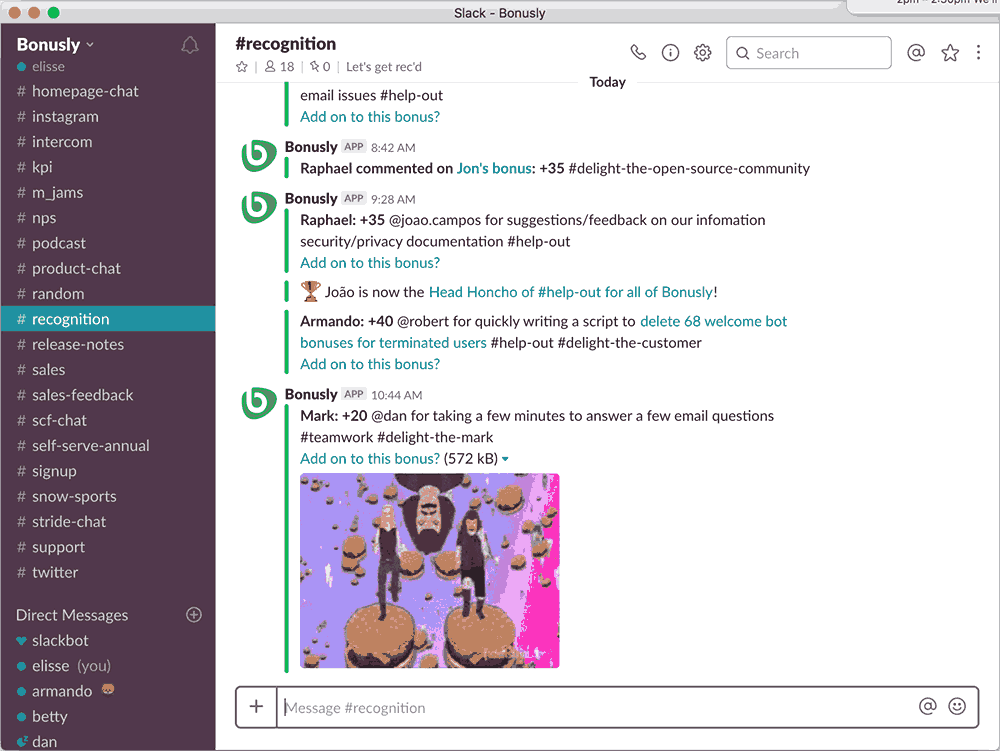
Task: View the 18 channel members
Action: click(x=279, y=67)
